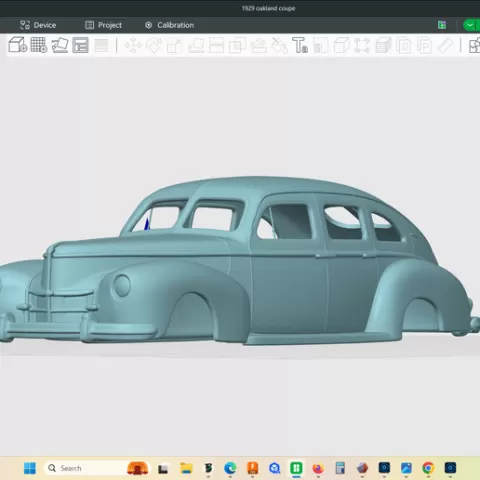The height and width of the screenshot is (480, 480).
Task: Open the Project tab
Action: tap(103, 25)
